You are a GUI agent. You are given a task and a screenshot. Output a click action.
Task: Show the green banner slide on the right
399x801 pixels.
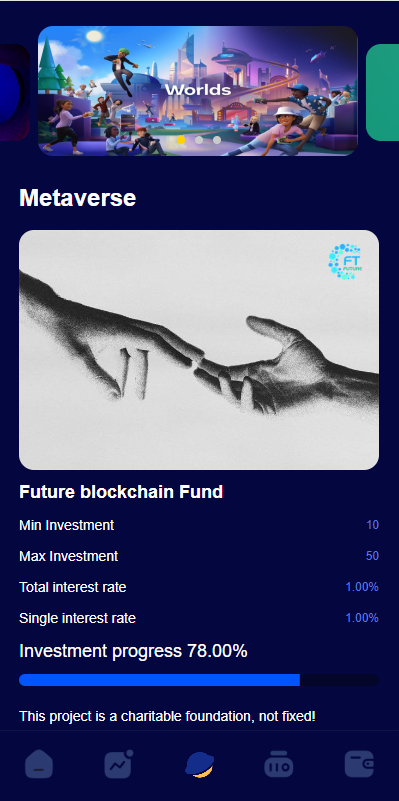[x=383, y=92]
